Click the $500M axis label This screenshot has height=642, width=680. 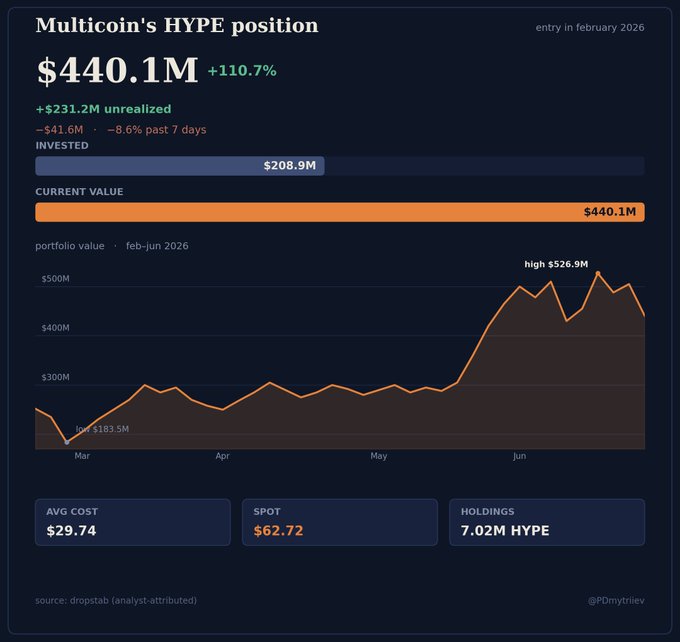click(x=56, y=279)
